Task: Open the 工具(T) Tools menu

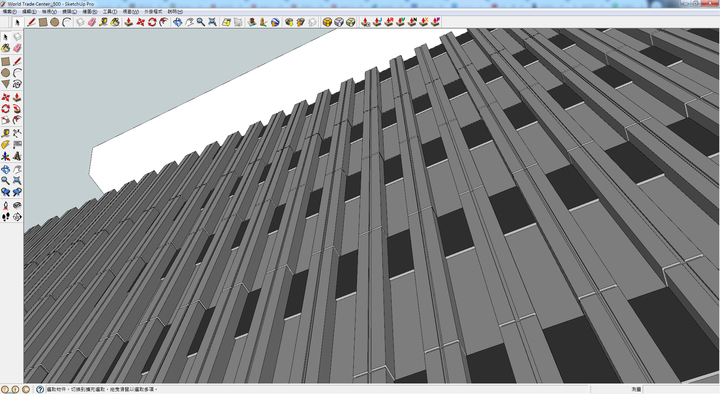Action: click(110, 11)
